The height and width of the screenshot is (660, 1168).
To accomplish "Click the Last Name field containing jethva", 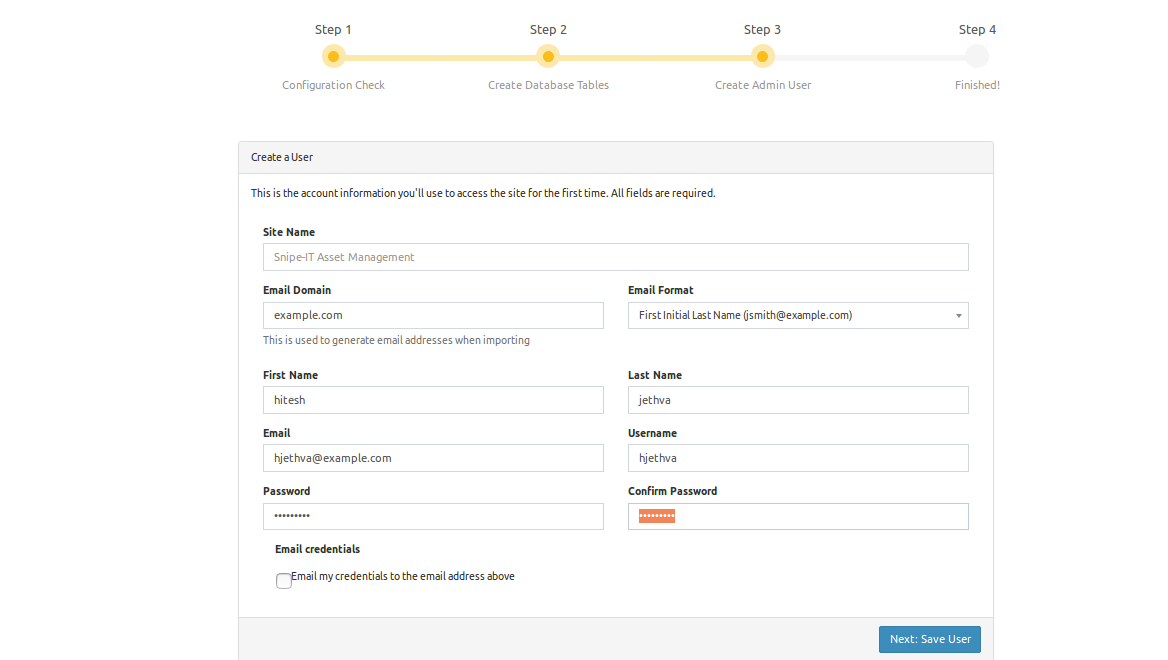I will click(x=798, y=400).
